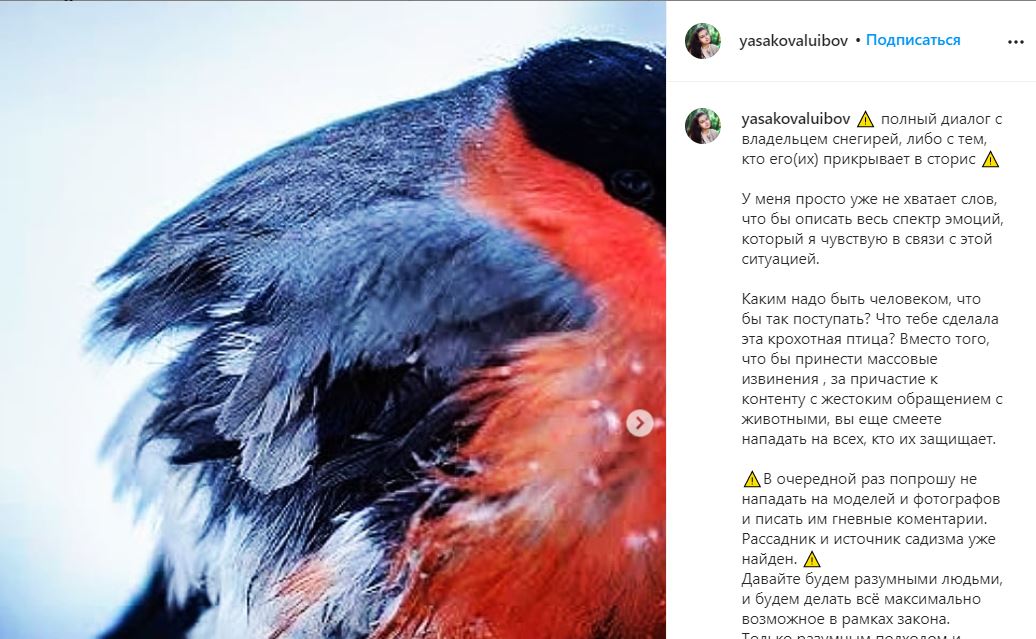Click the bullfinch's eye in the photo
Image resolution: width=1036 pixels, height=639 pixels.
coord(630,181)
